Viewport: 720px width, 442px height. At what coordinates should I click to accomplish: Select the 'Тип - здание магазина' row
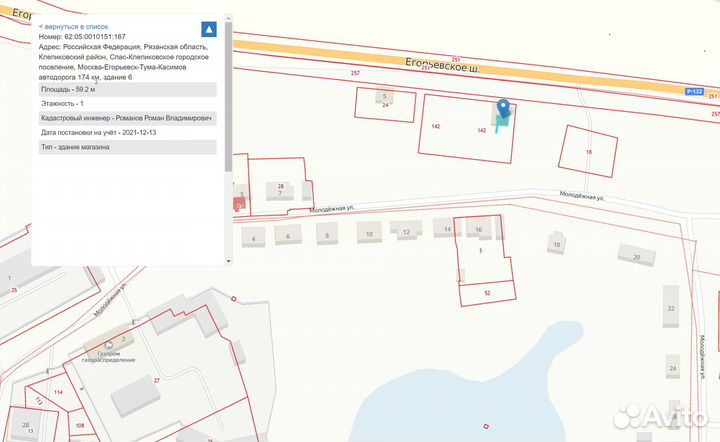pos(126,147)
